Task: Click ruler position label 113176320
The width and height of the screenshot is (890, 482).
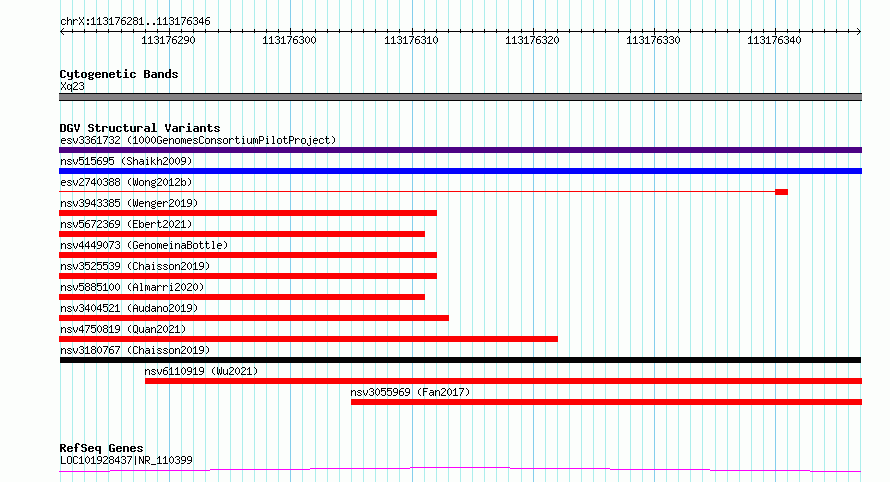Action: click(x=532, y=40)
